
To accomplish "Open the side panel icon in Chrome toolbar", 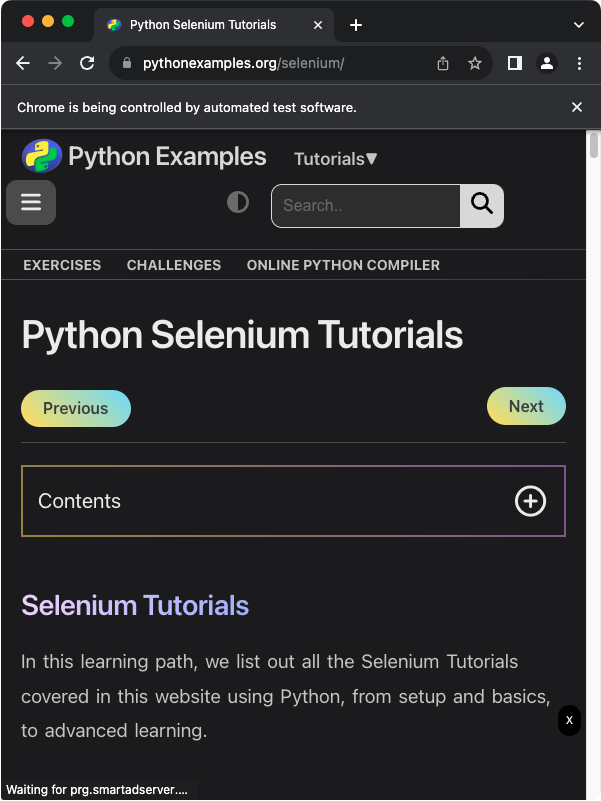I will point(515,63).
